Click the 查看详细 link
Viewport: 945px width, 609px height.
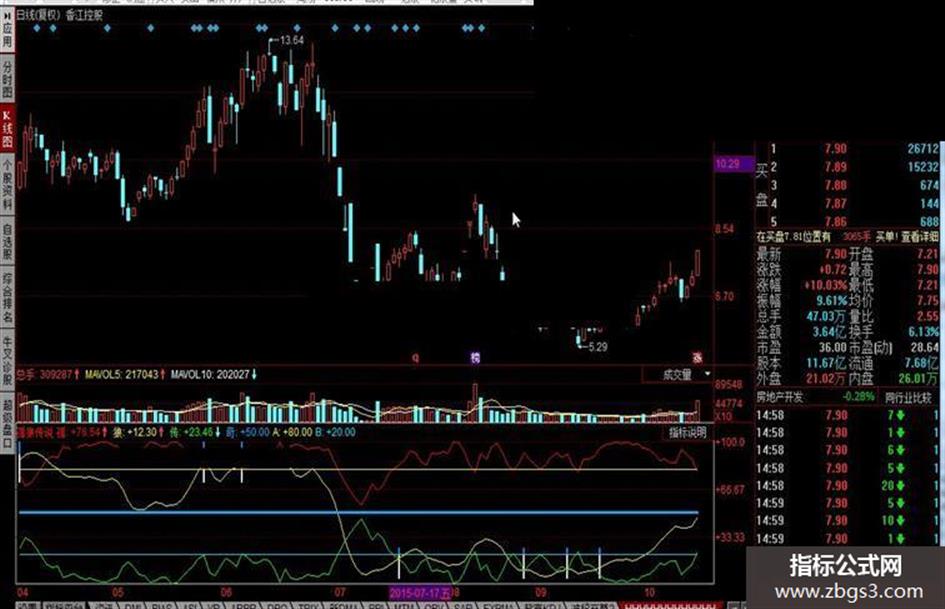[x=920, y=237]
